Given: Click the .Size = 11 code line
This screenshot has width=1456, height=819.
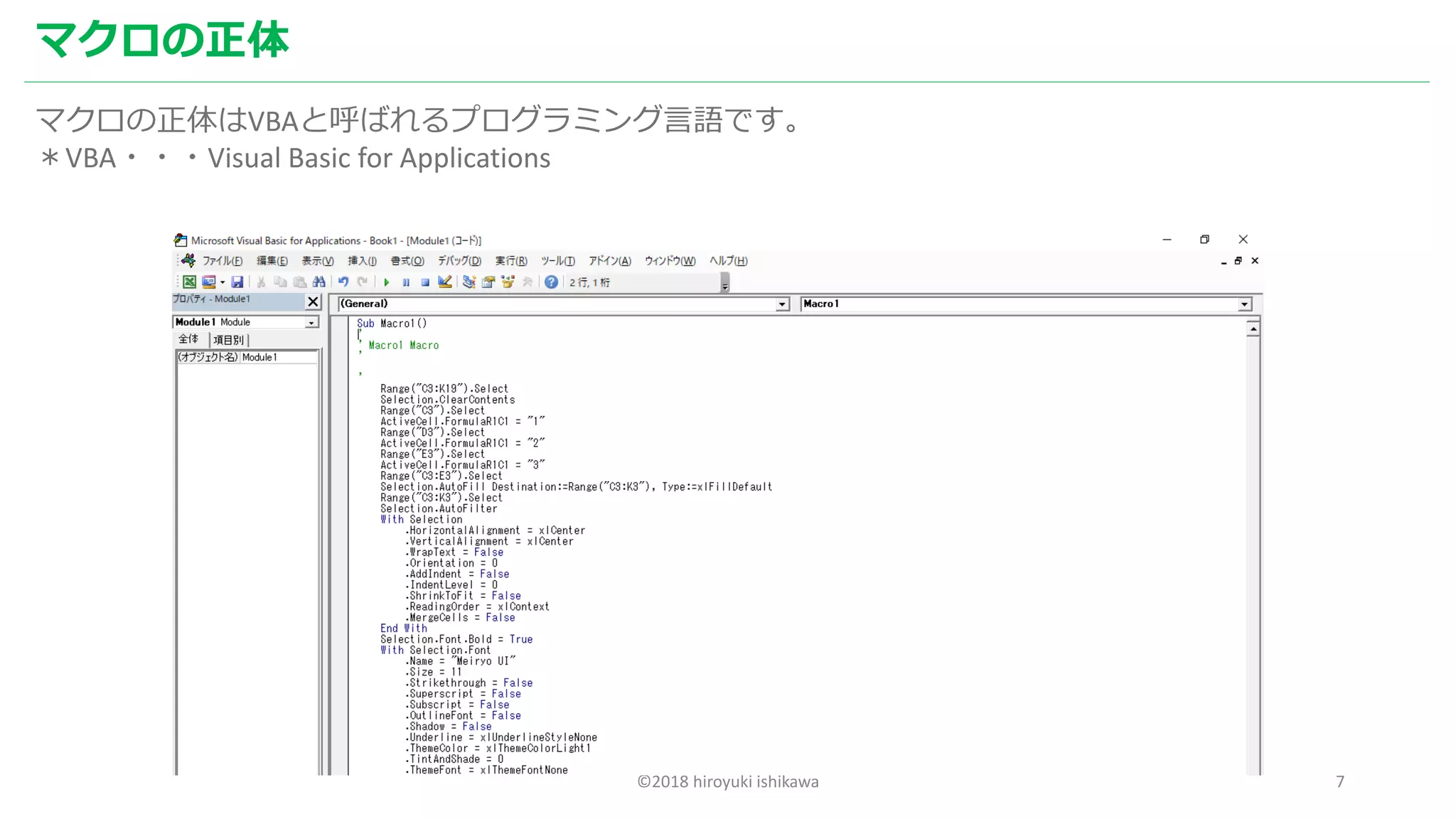Looking at the screenshot, I should [x=433, y=672].
